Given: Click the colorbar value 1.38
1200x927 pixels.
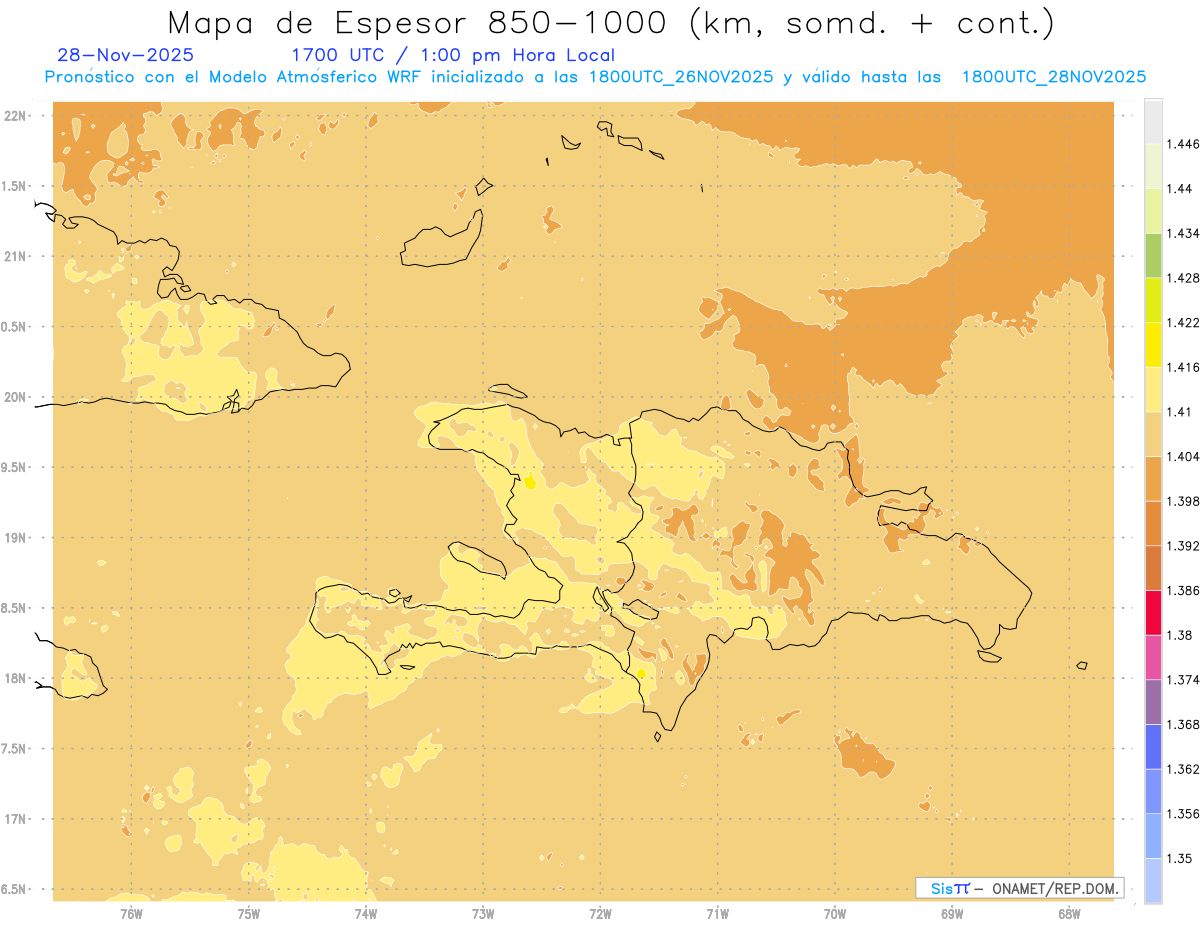Looking at the screenshot, I should 1179,635.
